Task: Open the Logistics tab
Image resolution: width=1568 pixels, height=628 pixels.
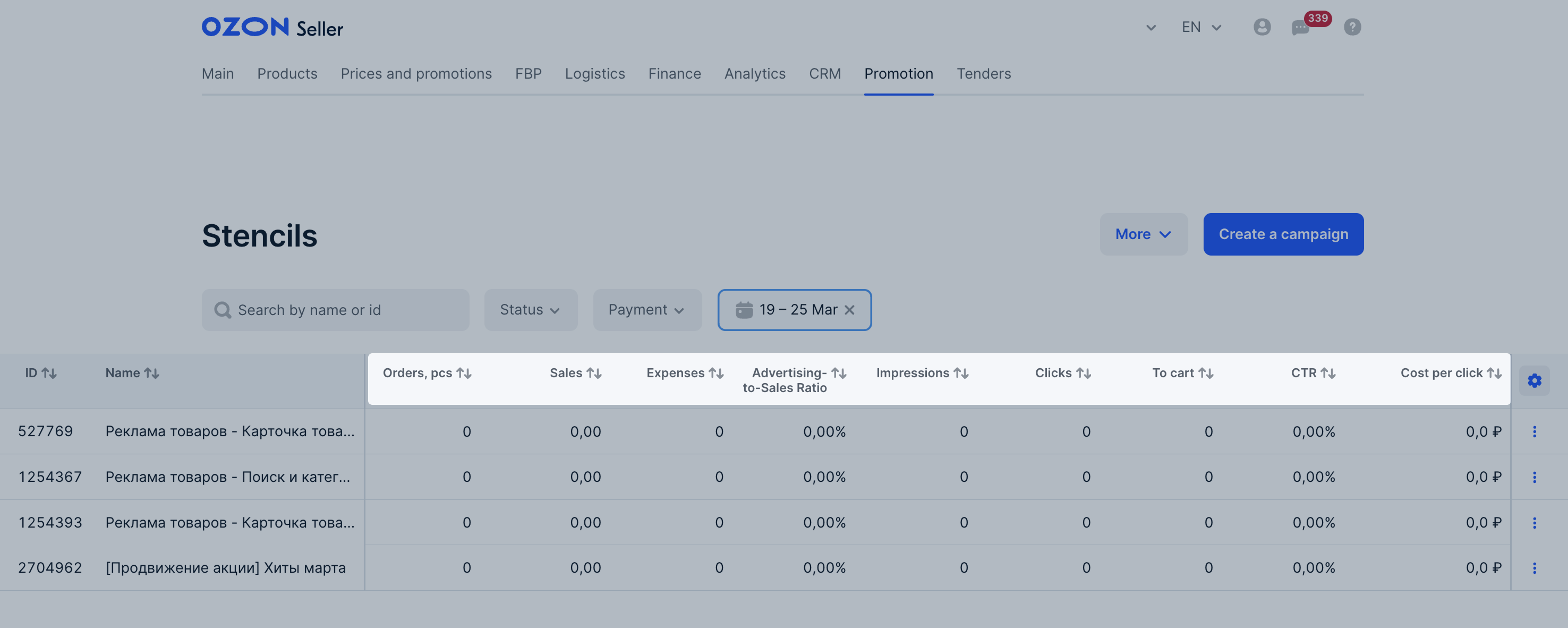Action: click(595, 74)
